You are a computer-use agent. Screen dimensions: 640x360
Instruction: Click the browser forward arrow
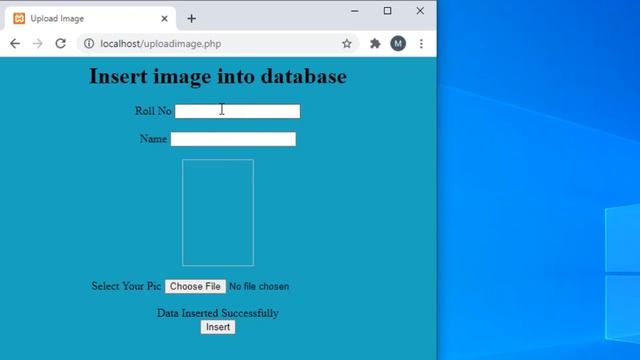pos(38,44)
